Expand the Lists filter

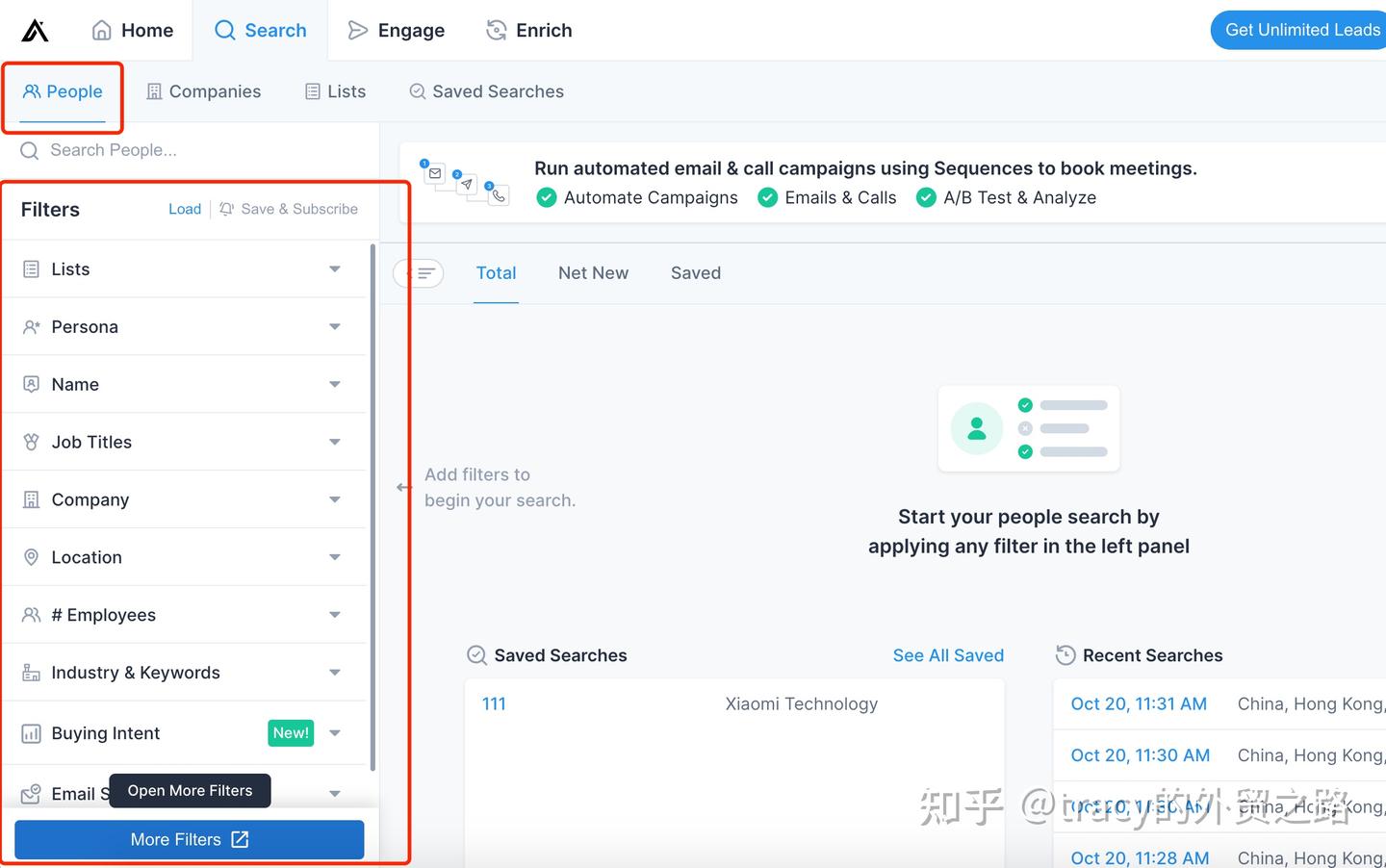(x=334, y=268)
